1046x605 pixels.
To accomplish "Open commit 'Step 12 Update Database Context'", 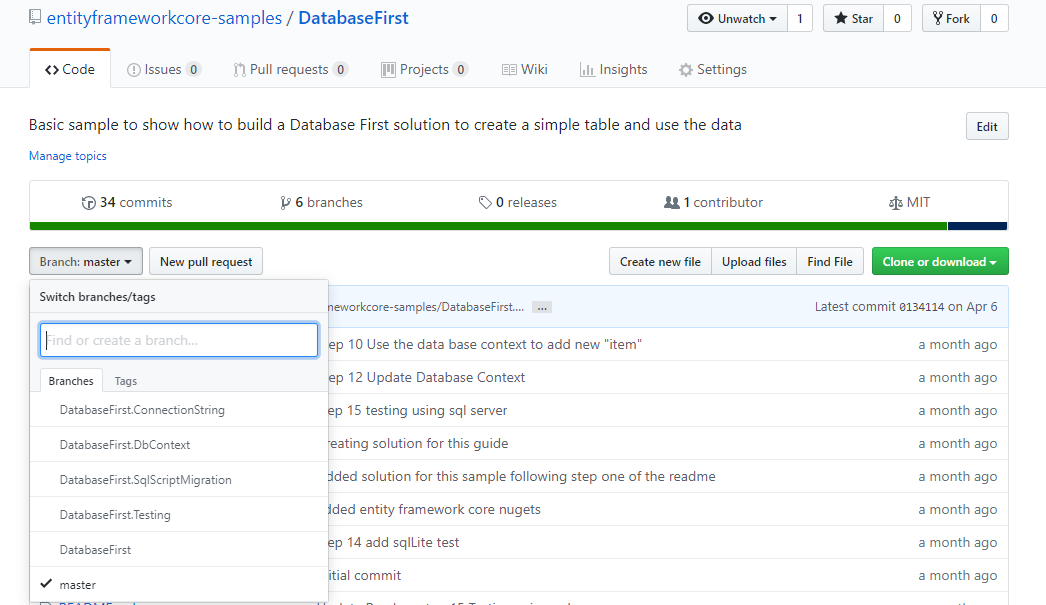I will [x=427, y=378].
